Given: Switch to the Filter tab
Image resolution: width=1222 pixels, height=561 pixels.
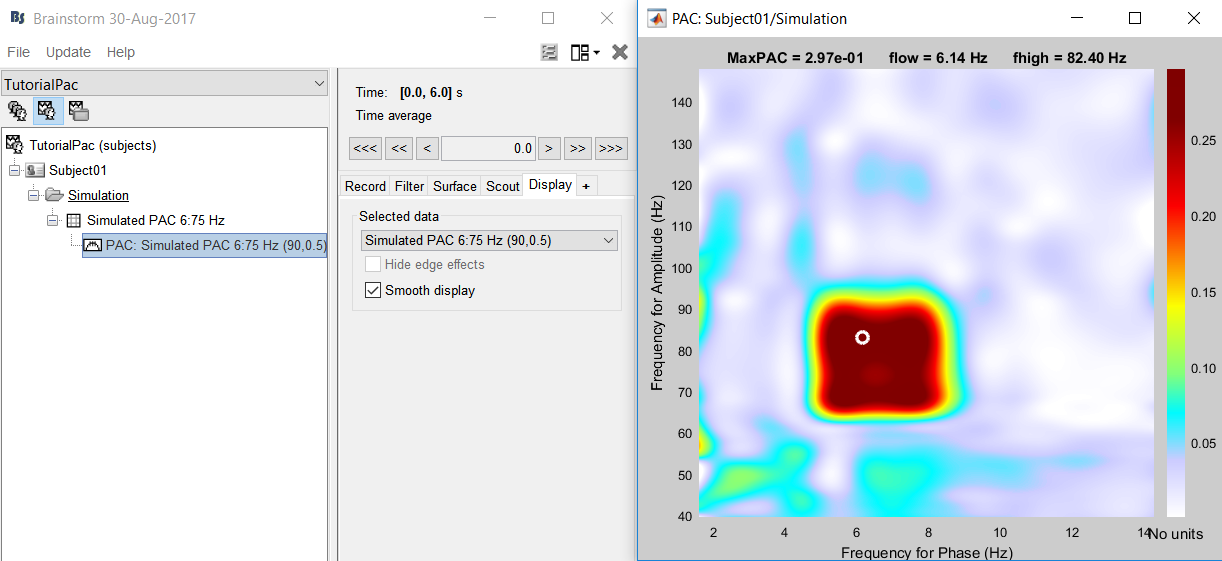Looking at the screenshot, I should (x=409, y=186).
